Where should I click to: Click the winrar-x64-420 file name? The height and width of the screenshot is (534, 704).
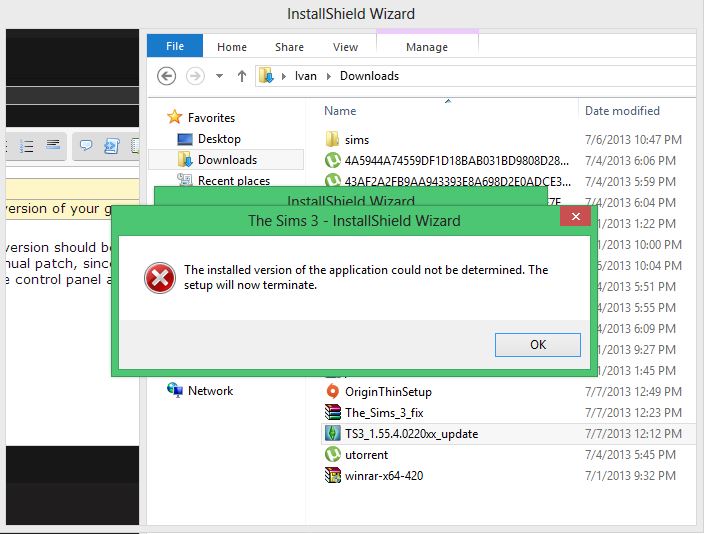pos(384,476)
